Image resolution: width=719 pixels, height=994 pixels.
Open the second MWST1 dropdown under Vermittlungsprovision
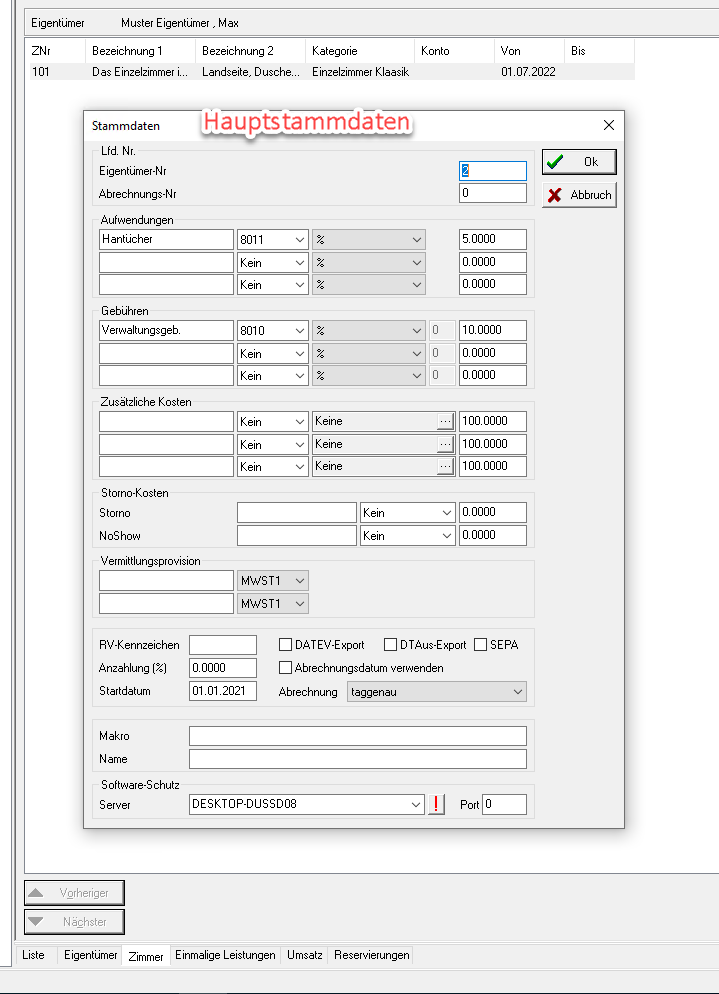(273, 604)
